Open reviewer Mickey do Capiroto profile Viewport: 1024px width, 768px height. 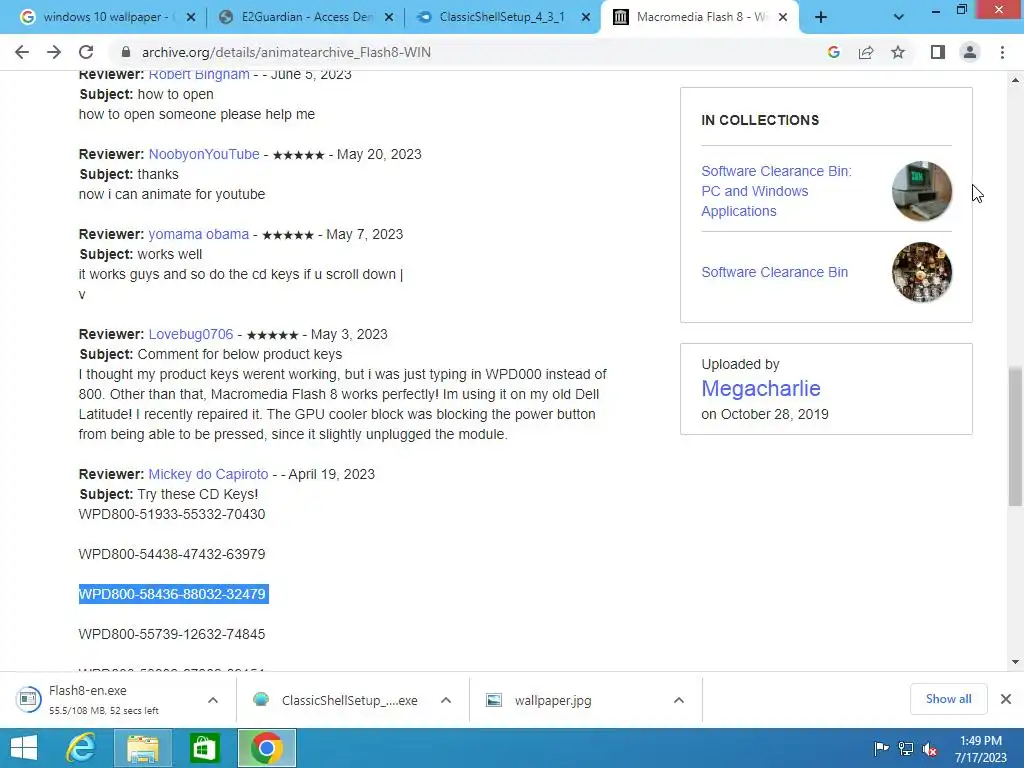(x=208, y=474)
